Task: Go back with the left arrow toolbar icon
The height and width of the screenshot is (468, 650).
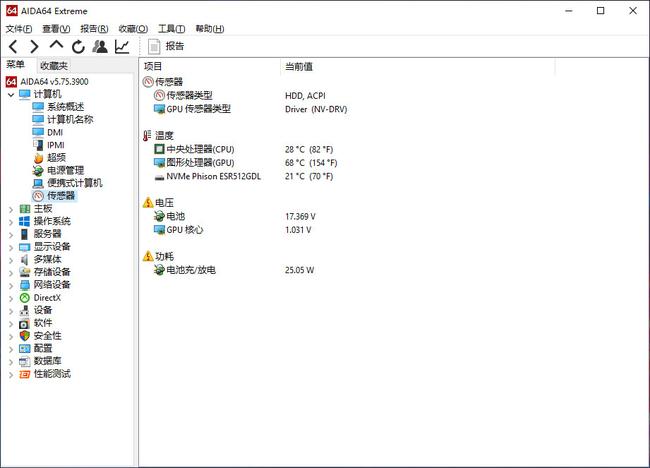Action: (13, 46)
